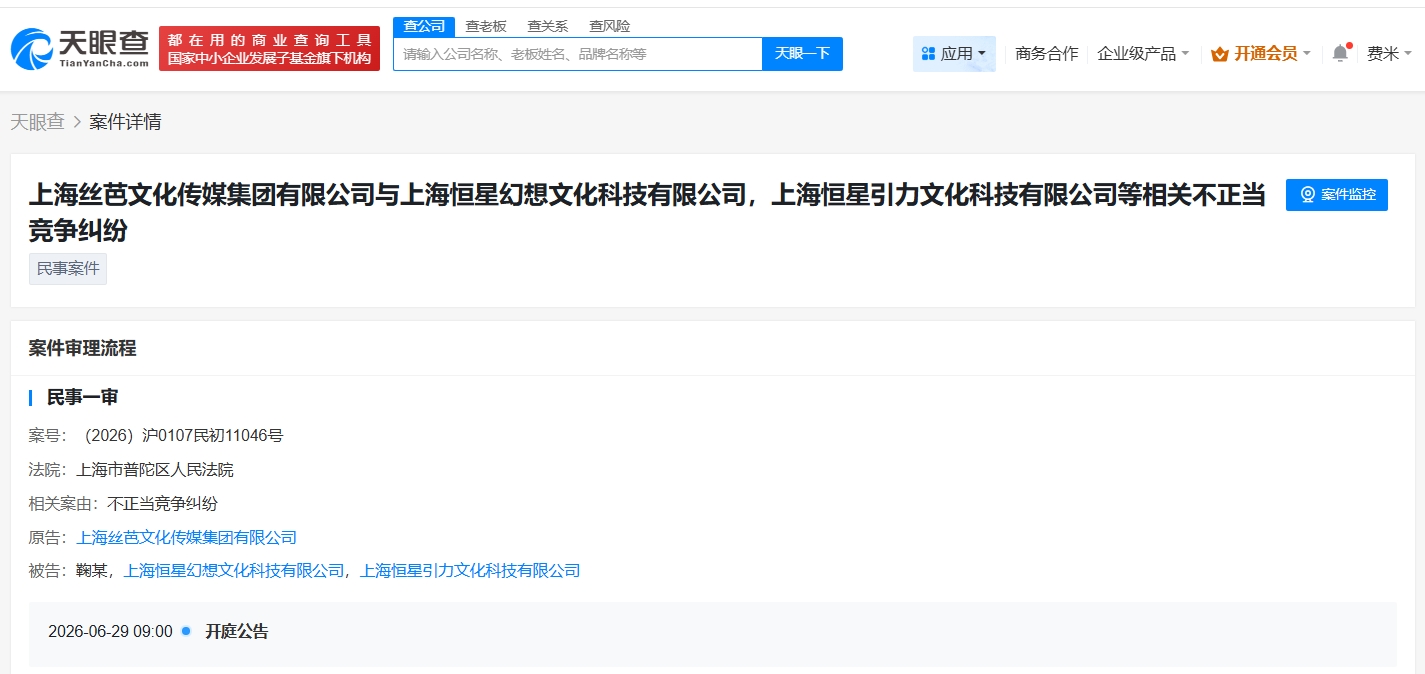Click the red national fund banner
Viewport: 1425px width, 674px height.
(269, 48)
